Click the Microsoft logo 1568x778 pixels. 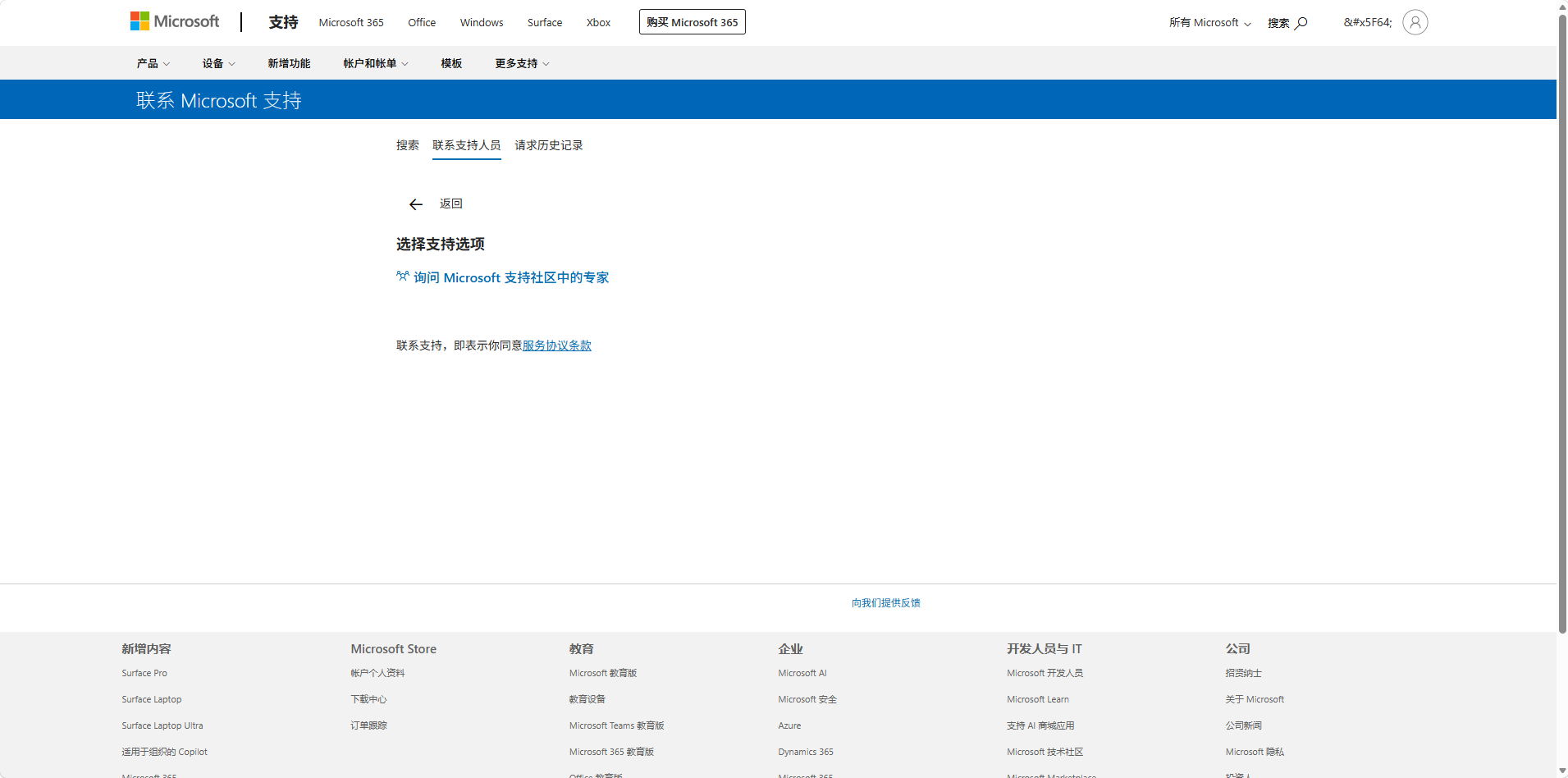[175, 21]
